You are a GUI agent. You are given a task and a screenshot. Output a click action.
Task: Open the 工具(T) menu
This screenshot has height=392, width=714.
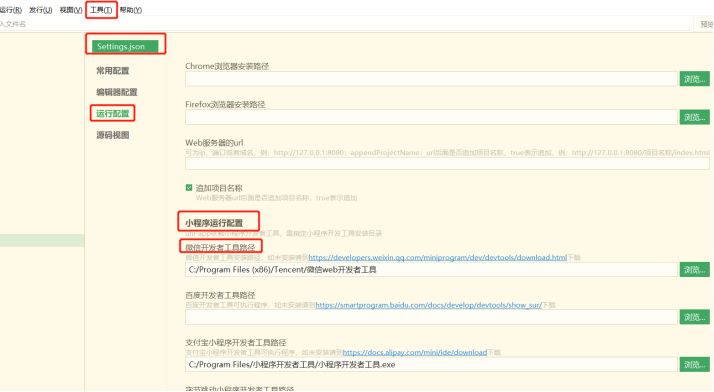tap(101, 10)
